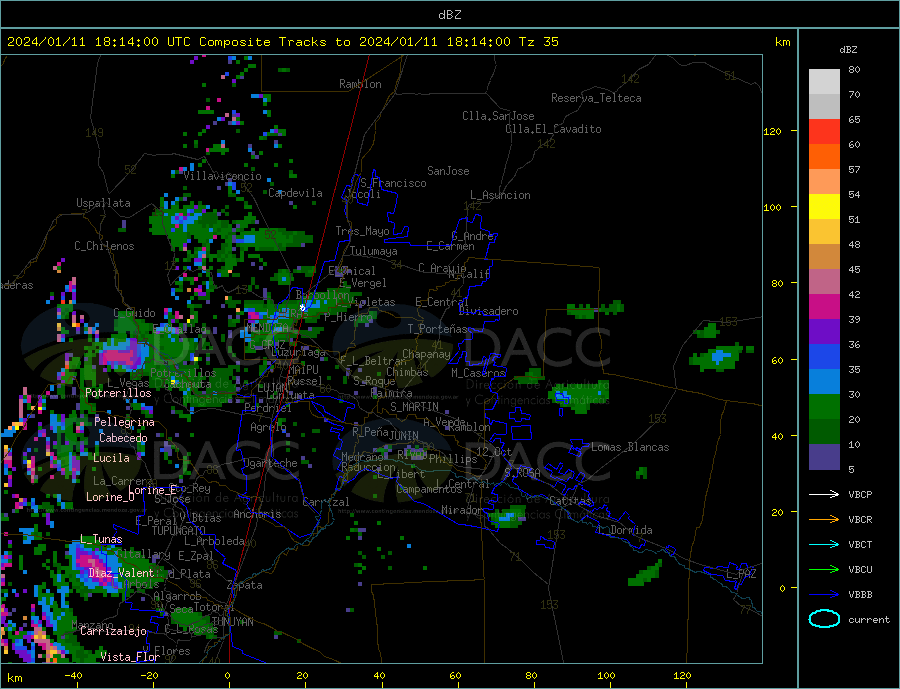Click the 'Ugarteche' place label

[x=270, y=463]
